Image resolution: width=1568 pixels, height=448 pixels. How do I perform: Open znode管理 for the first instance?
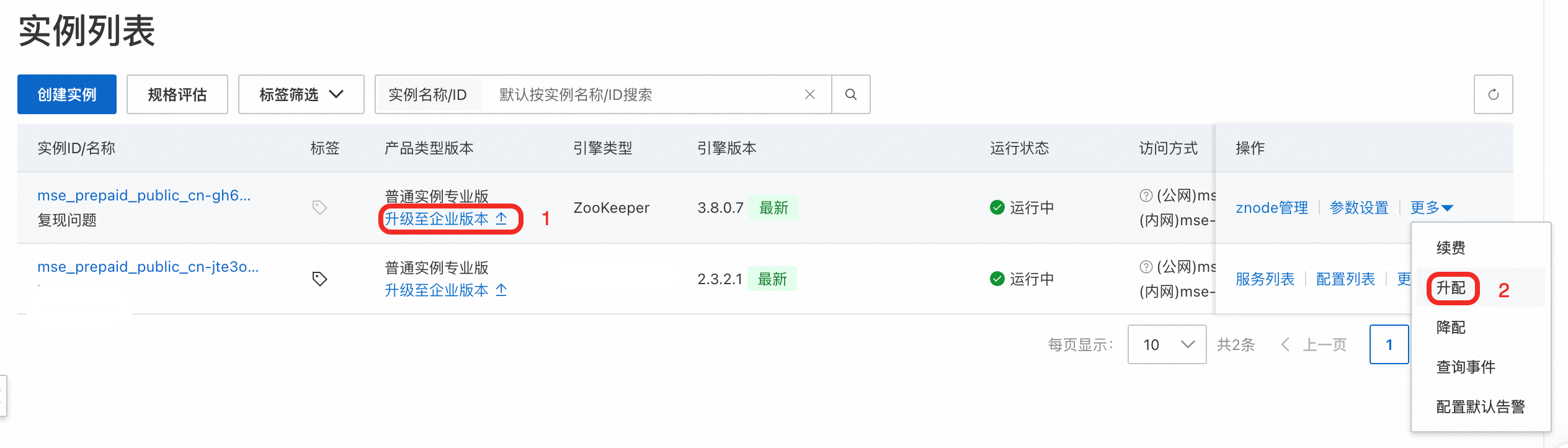point(1272,208)
